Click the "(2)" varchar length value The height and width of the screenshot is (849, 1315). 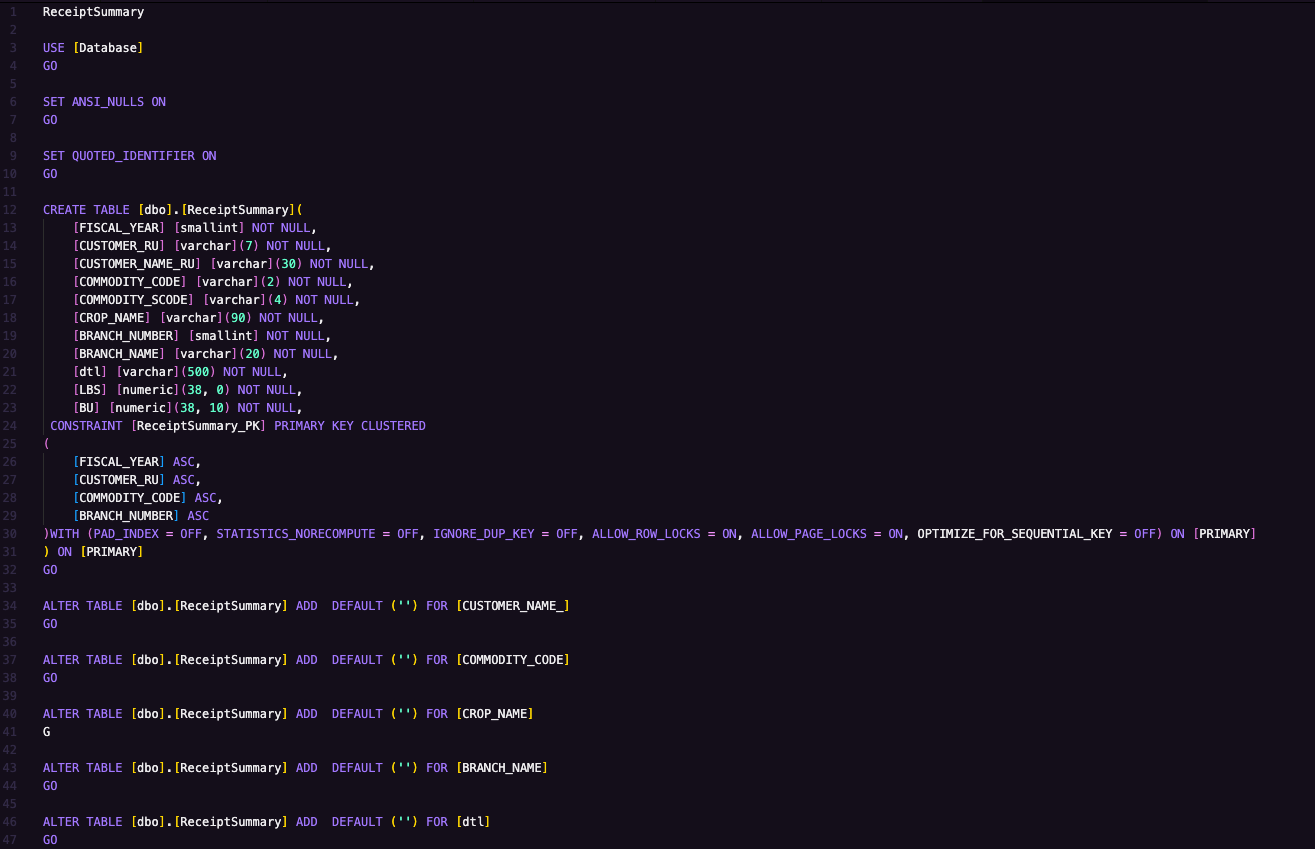271,282
